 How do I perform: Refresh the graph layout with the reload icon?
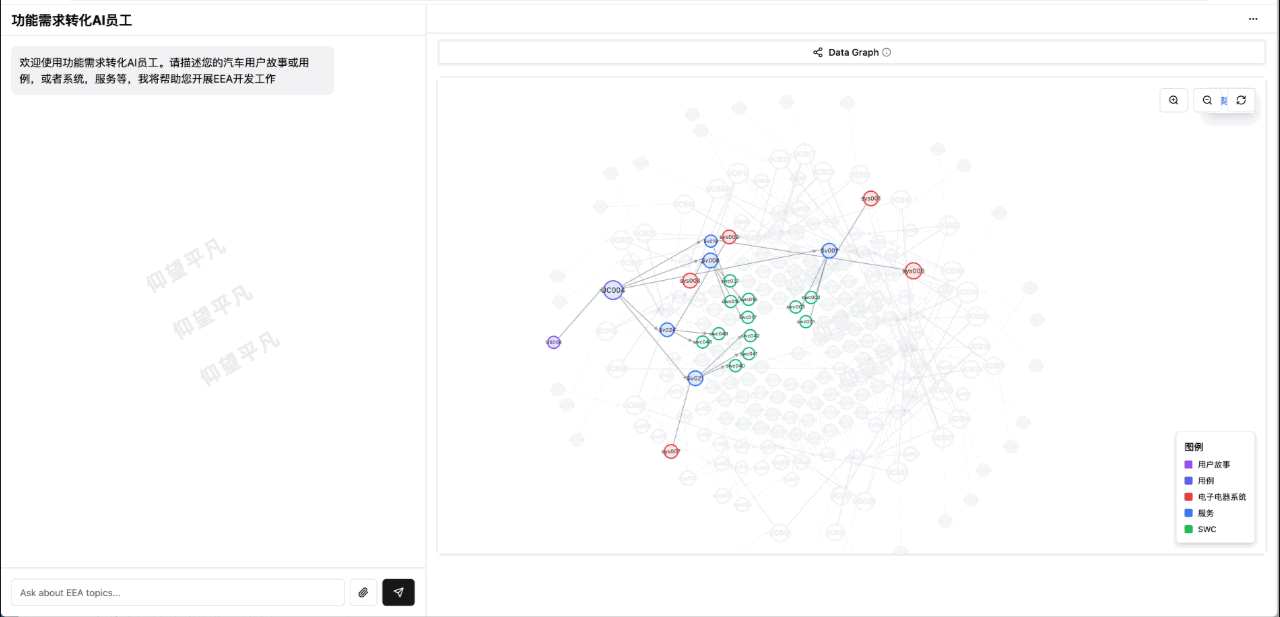click(1241, 100)
